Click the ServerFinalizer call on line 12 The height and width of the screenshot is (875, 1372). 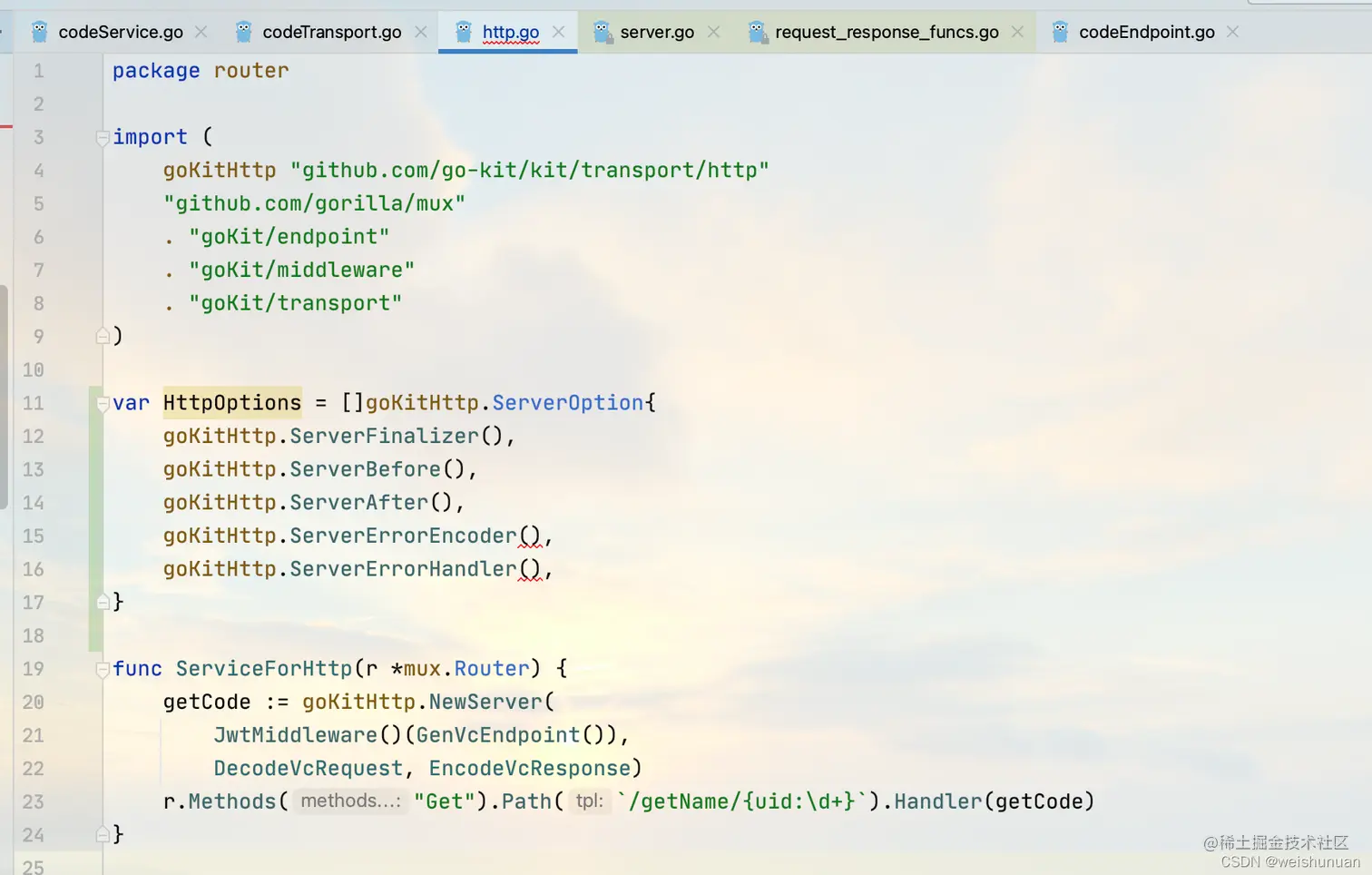click(x=383, y=436)
